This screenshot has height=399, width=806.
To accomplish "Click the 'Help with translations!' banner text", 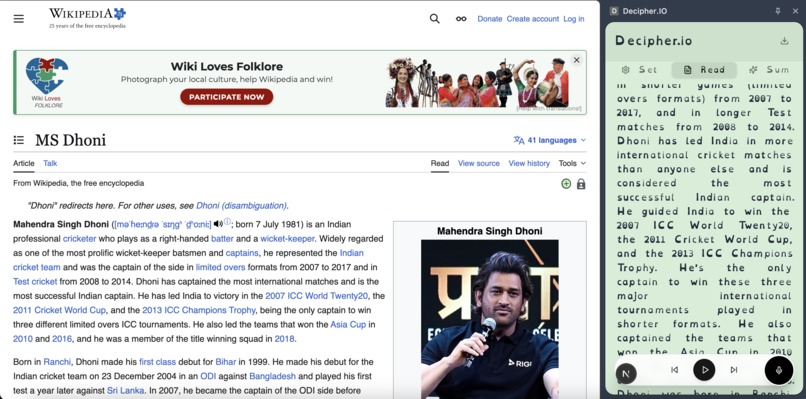I will 548,108.
